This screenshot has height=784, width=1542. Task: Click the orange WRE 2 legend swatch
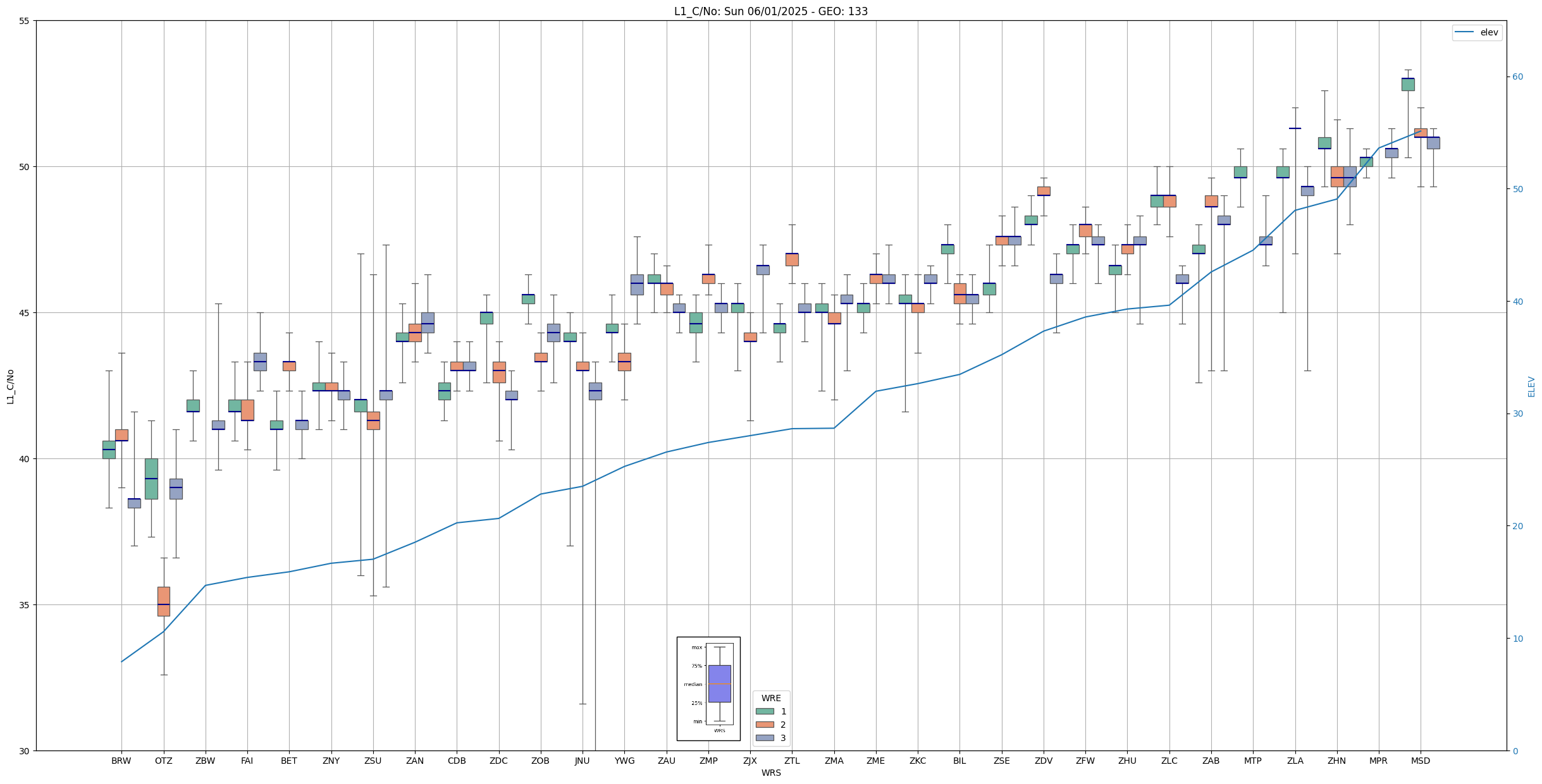[x=765, y=725]
